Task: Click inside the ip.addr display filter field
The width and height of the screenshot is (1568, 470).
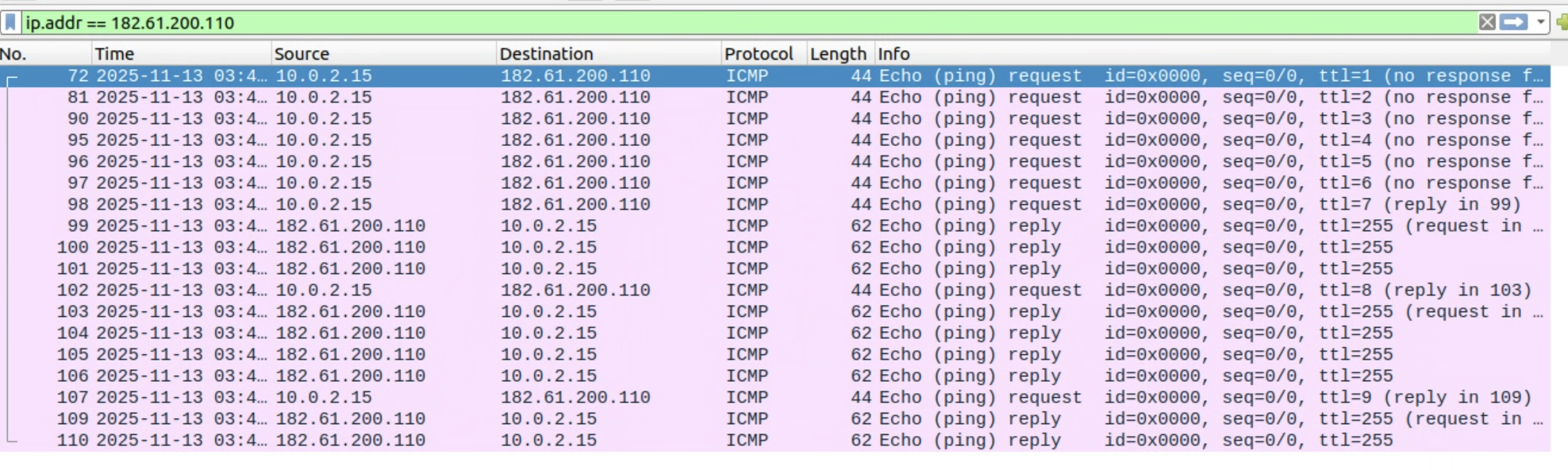Action: (714, 22)
